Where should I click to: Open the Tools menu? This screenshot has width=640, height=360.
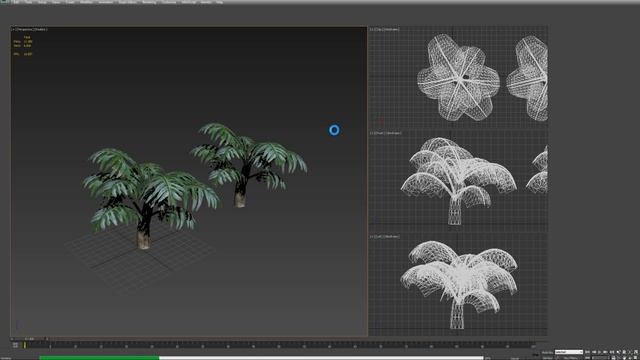click(28, 2)
